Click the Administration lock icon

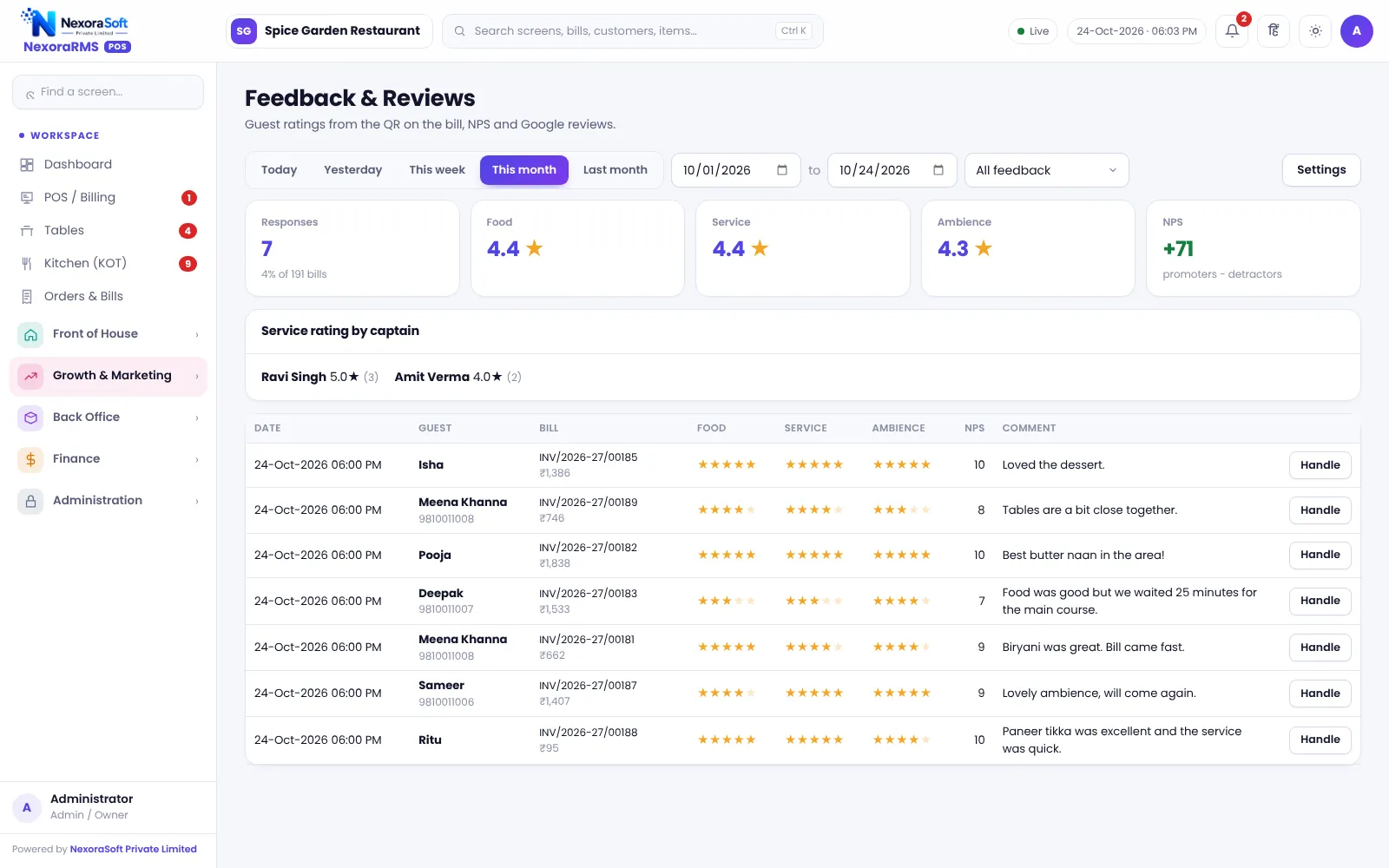[30, 501]
